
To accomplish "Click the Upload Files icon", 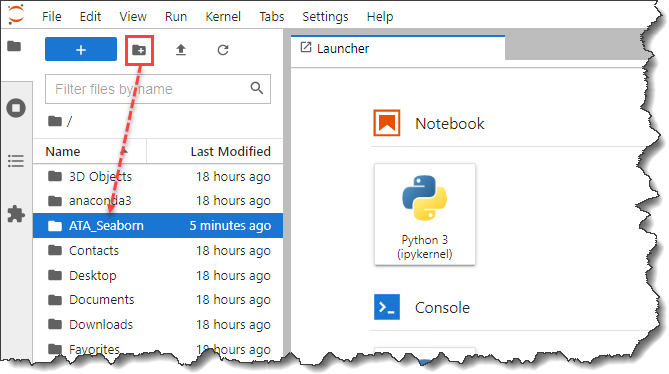I will [181, 50].
